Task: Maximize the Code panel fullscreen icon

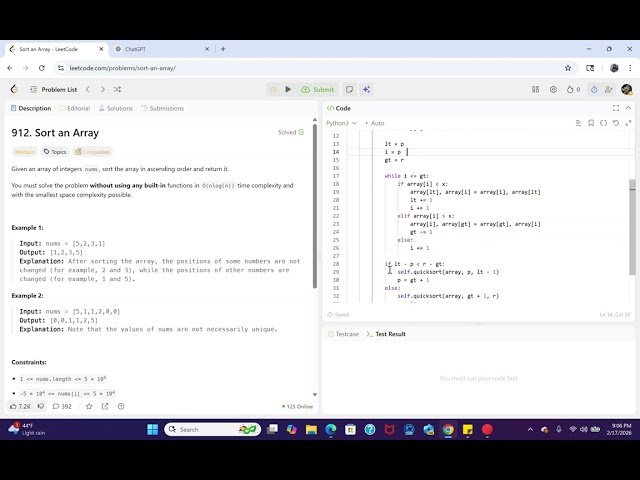Action: (x=616, y=108)
